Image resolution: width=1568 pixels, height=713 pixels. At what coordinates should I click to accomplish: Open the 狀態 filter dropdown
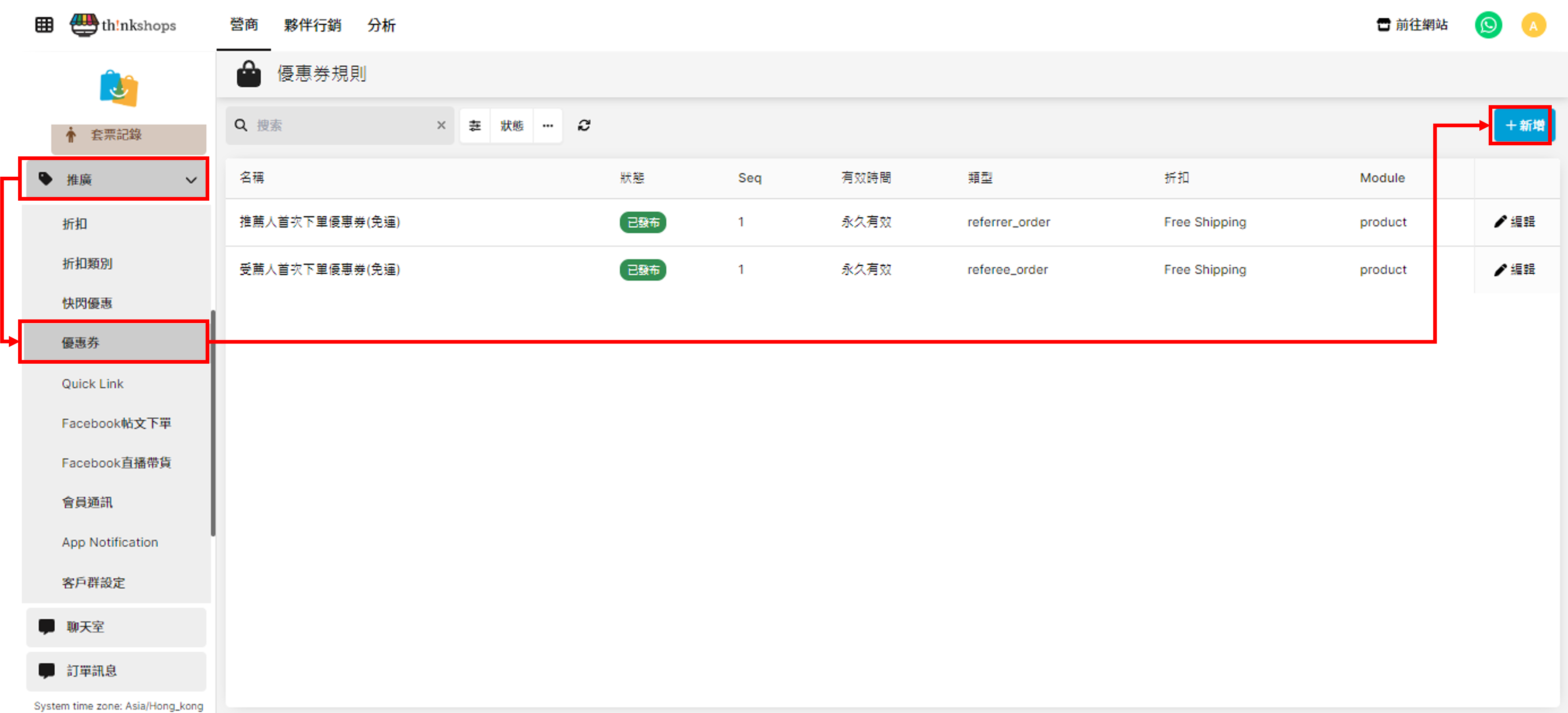click(x=511, y=125)
